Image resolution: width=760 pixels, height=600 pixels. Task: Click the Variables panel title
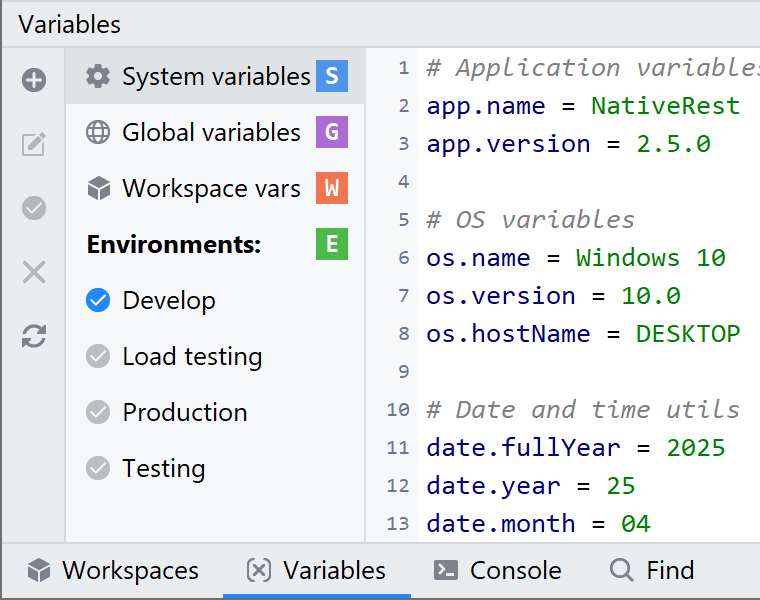click(69, 24)
